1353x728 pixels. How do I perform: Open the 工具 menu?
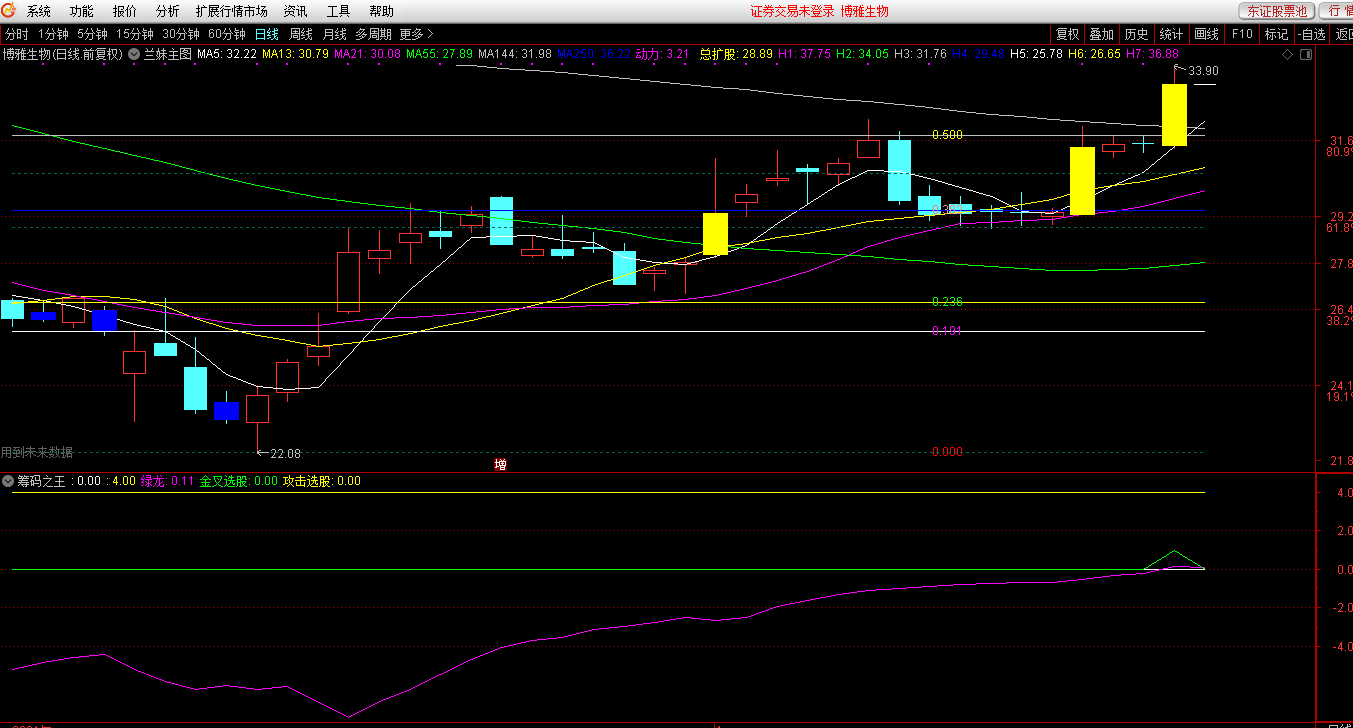339,12
